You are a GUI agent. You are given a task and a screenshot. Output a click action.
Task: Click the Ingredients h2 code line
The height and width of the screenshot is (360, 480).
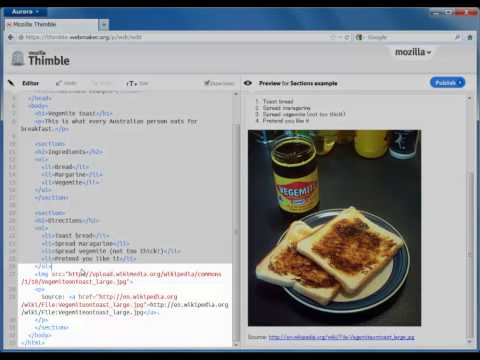(x=69, y=152)
